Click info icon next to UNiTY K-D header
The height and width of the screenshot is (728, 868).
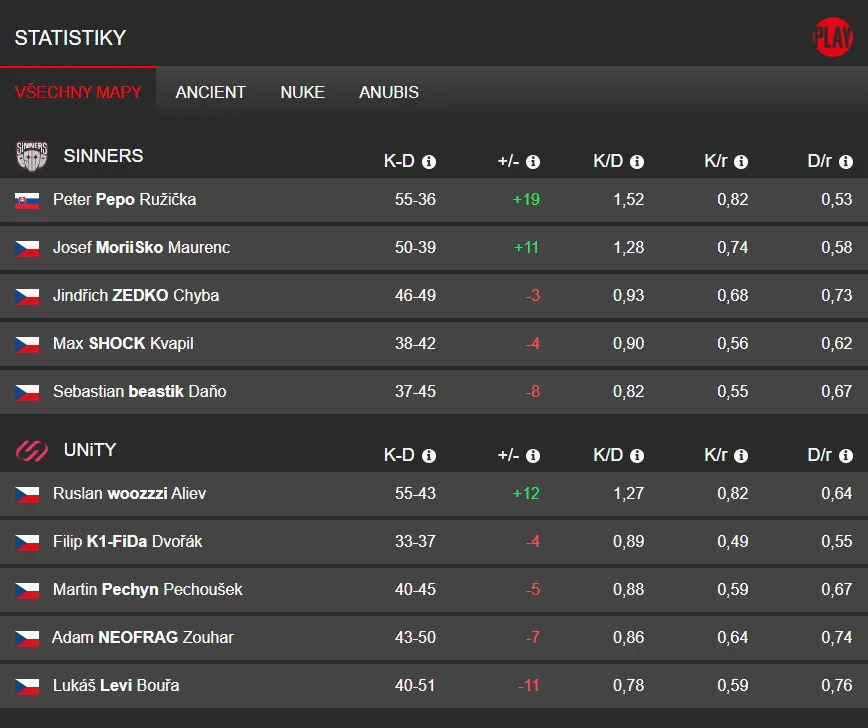point(429,456)
